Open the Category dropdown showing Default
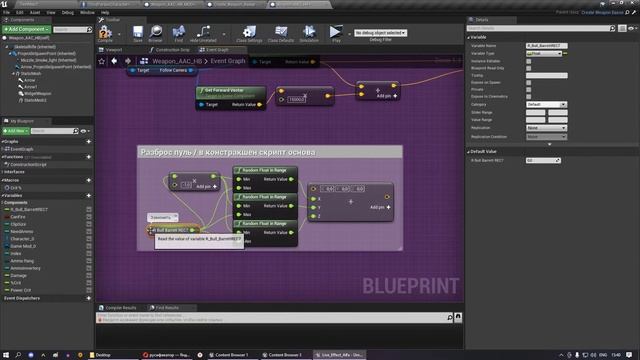Viewport: 640px width, 360px height. click(x=547, y=104)
